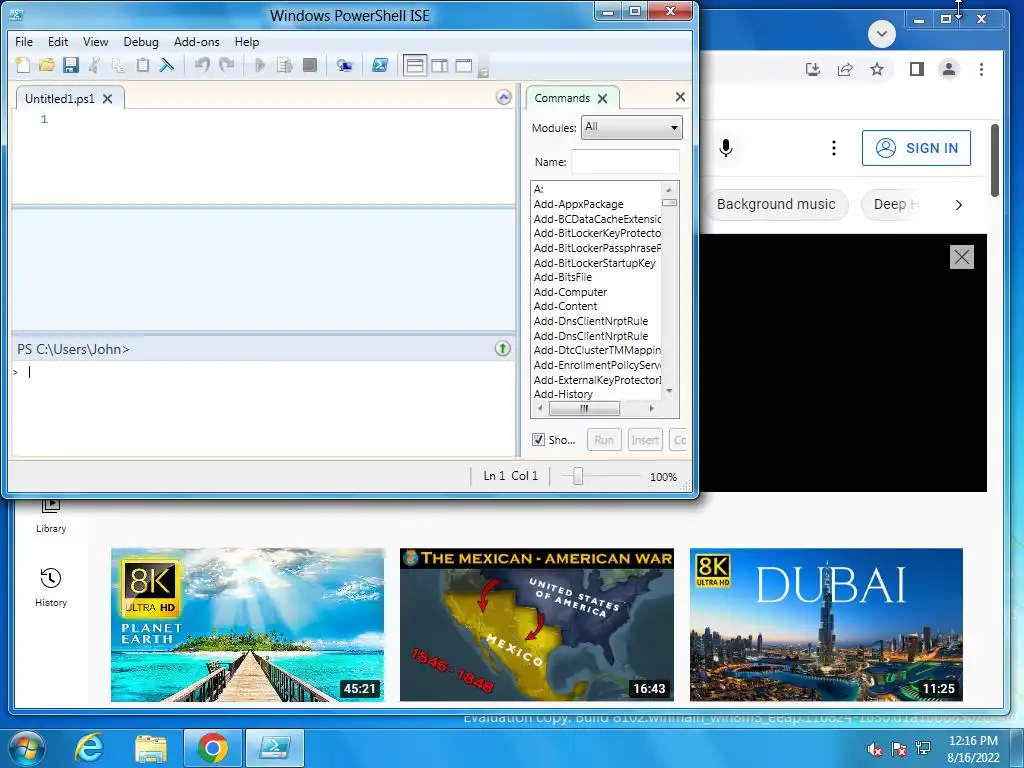
Task: Open New Remote PowerShell Tab icon
Action: click(x=344, y=65)
